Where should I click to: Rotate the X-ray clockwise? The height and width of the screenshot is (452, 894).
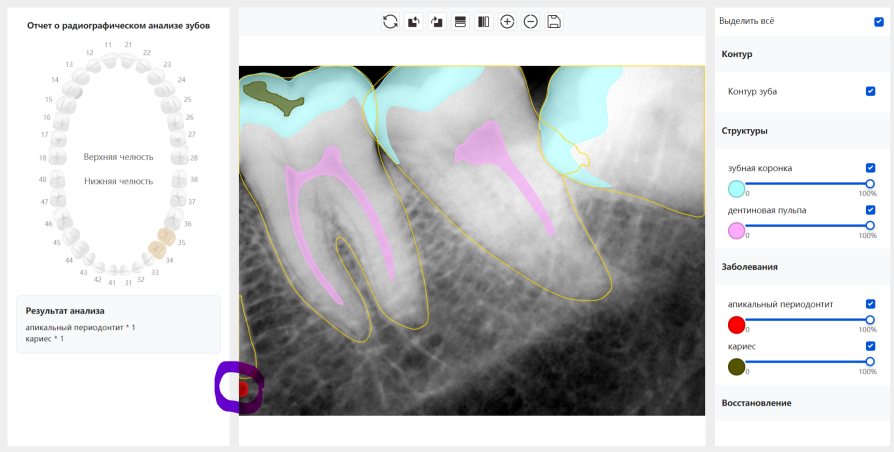436,21
